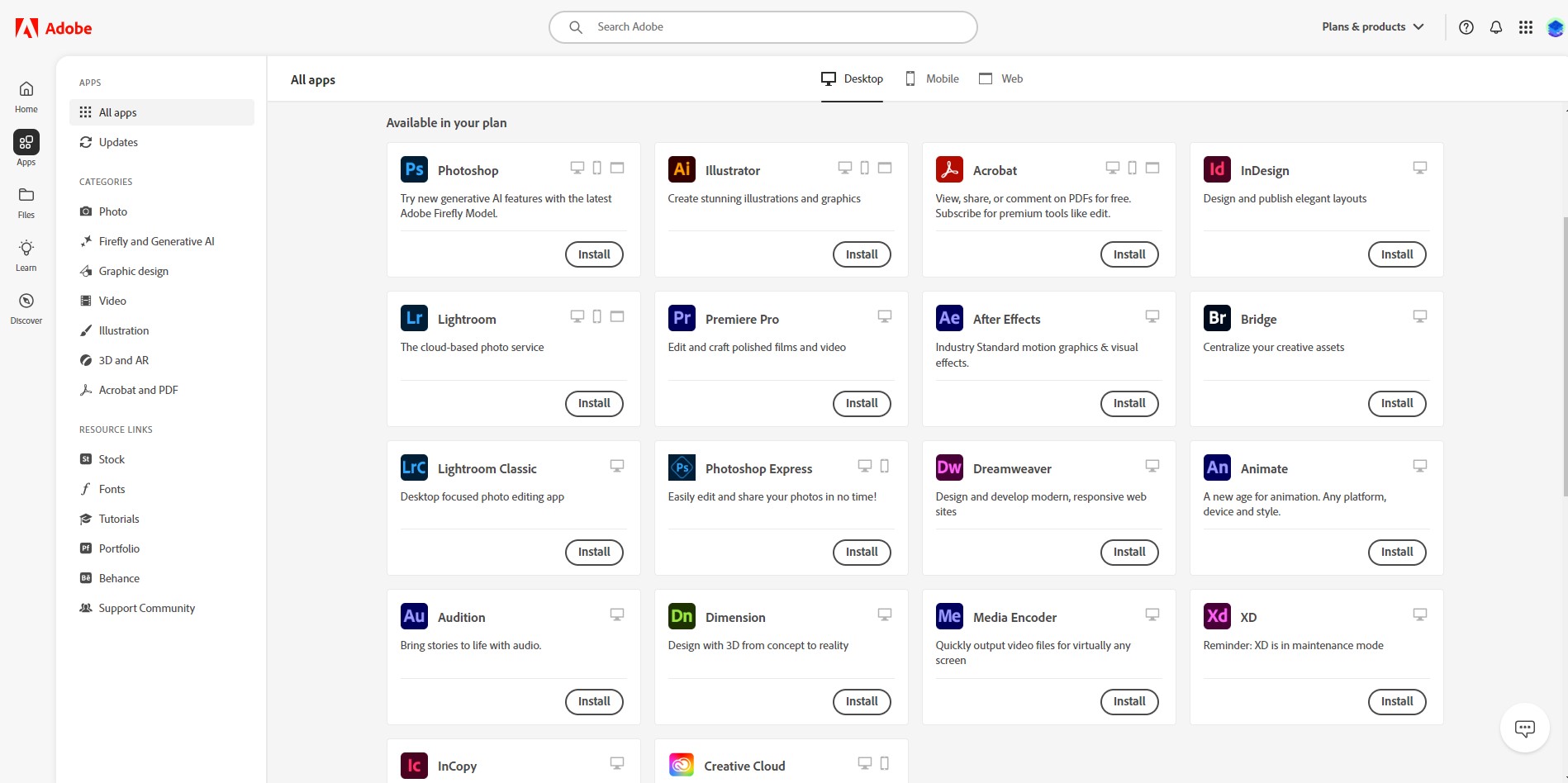Viewport: 1568px width, 783px height.
Task: Choose the Illustration category
Action: (162, 330)
